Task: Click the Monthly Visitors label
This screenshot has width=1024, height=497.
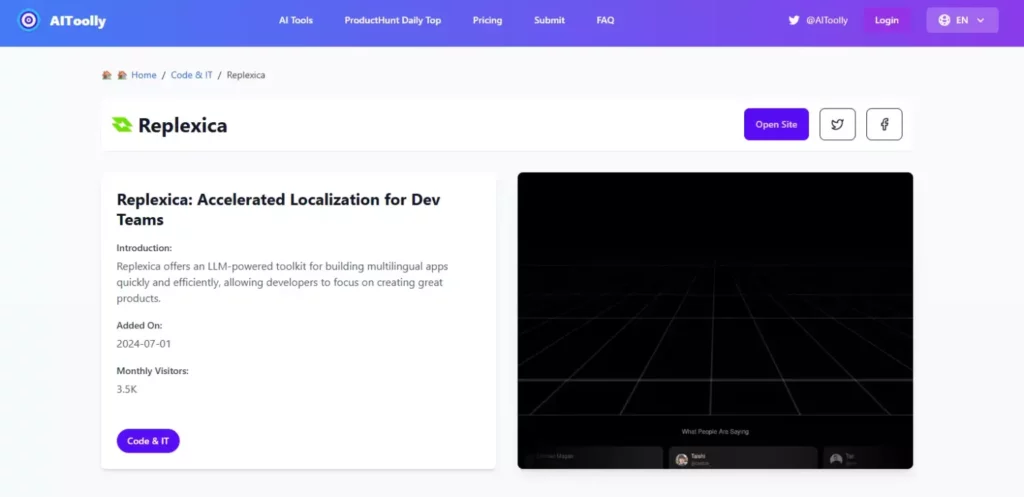Action: click(x=152, y=371)
